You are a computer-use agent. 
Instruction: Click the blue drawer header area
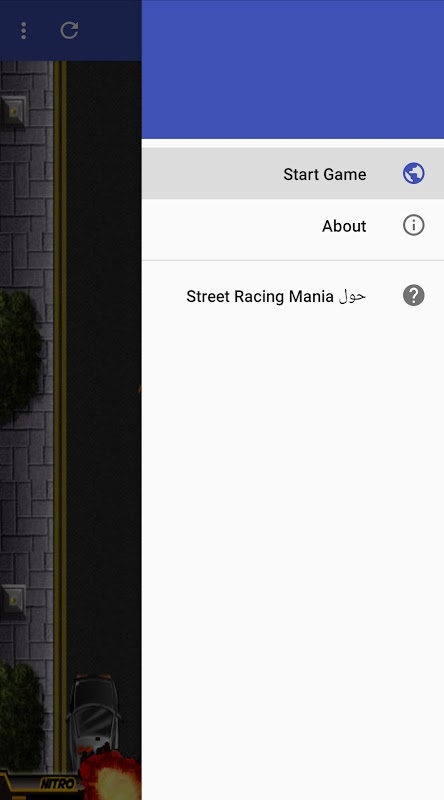coord(293,69)
